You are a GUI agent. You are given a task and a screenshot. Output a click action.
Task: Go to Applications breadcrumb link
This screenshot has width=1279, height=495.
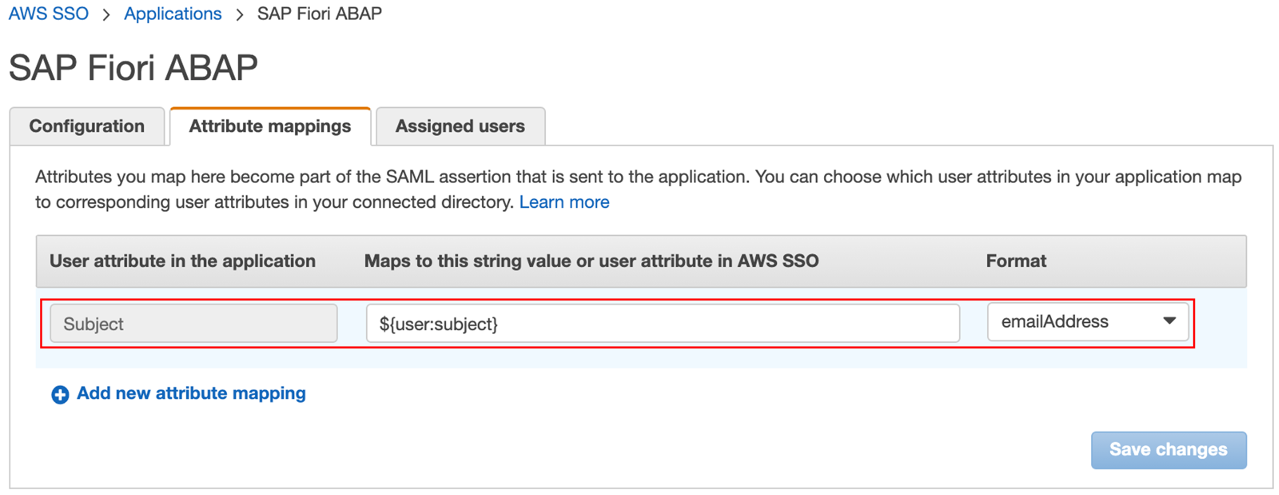pos(173,14)
